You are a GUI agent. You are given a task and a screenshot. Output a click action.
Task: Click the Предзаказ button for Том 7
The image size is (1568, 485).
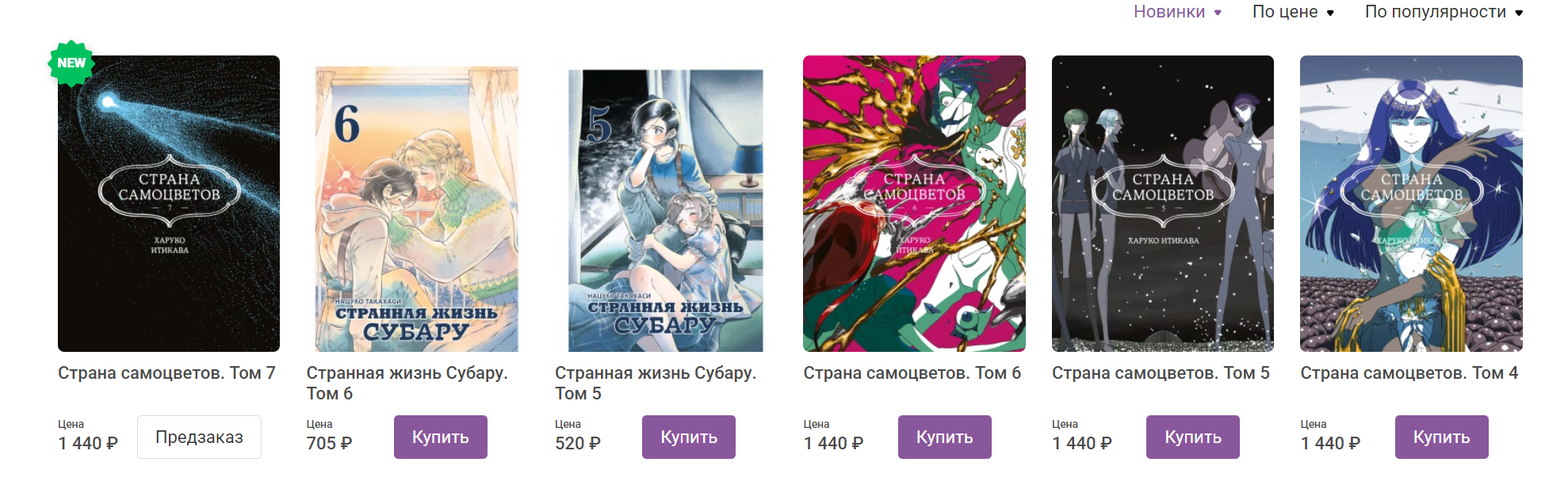click(199, 437)
